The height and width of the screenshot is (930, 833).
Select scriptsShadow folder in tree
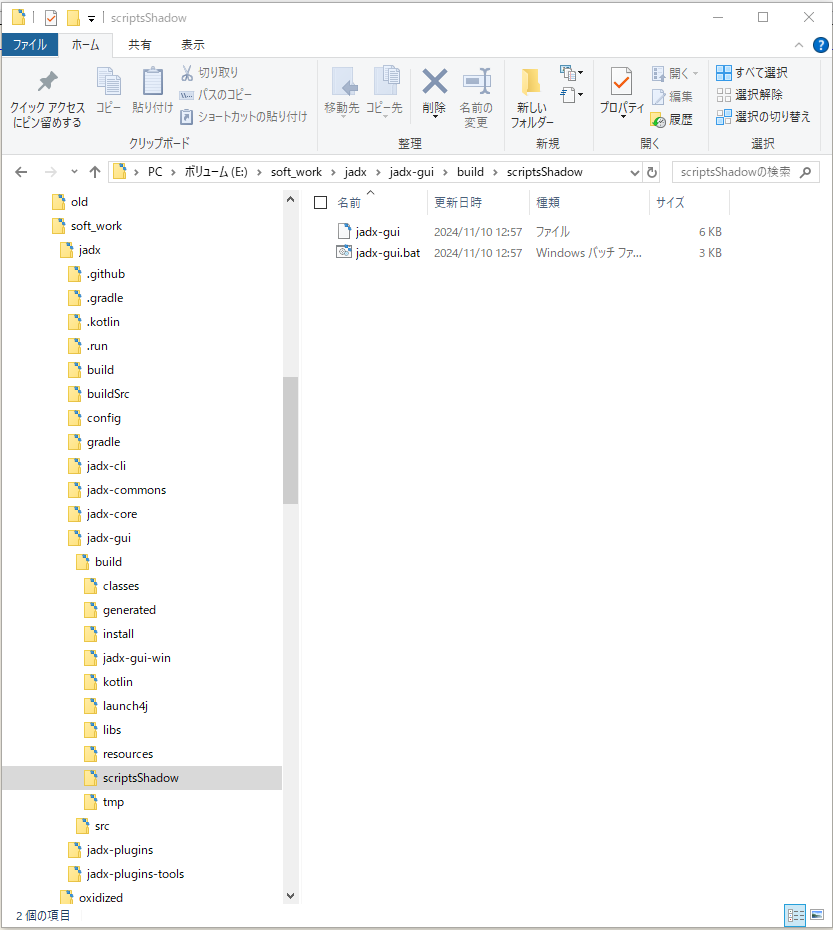[141, 778]
